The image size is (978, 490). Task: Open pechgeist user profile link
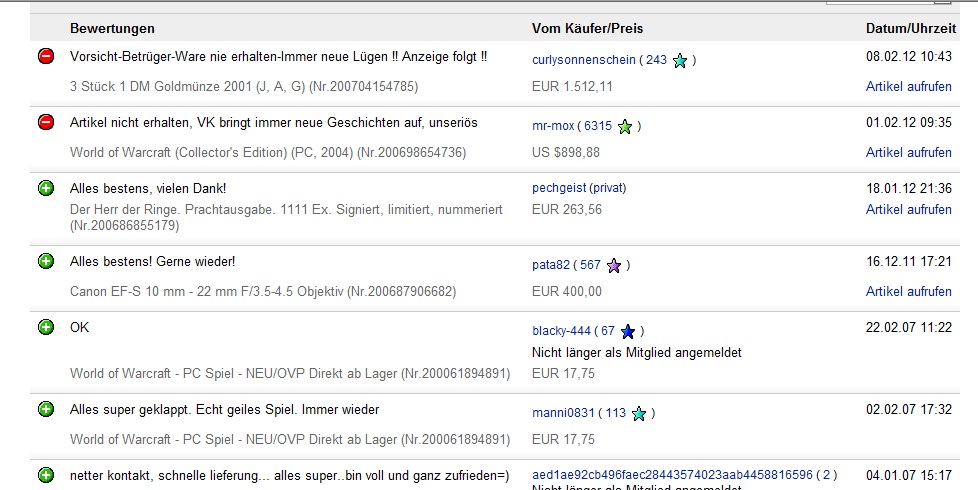(x=559, y=188)
